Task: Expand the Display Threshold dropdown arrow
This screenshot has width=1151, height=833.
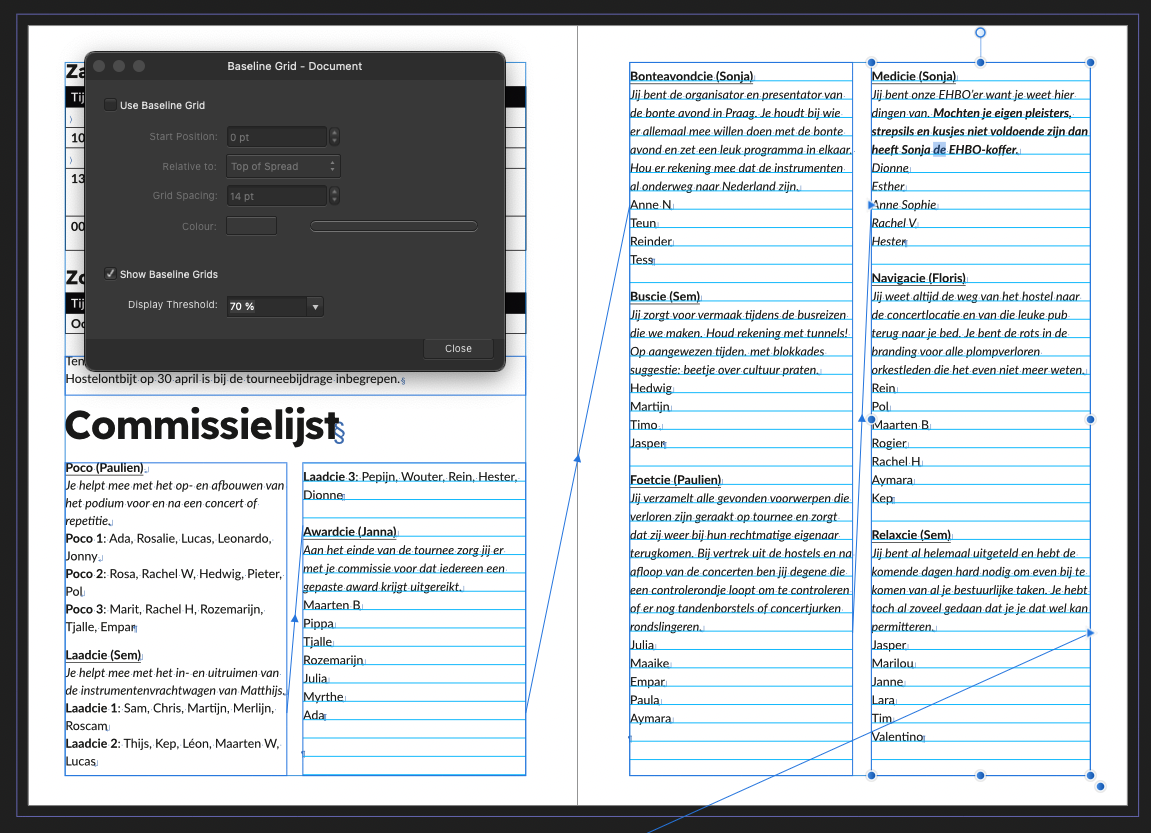Action: point(316,306)
